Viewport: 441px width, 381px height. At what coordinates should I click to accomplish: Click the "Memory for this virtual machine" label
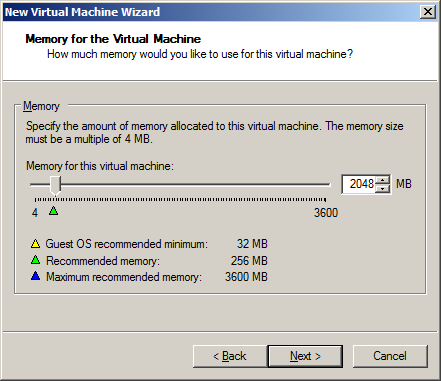(100, 166)
